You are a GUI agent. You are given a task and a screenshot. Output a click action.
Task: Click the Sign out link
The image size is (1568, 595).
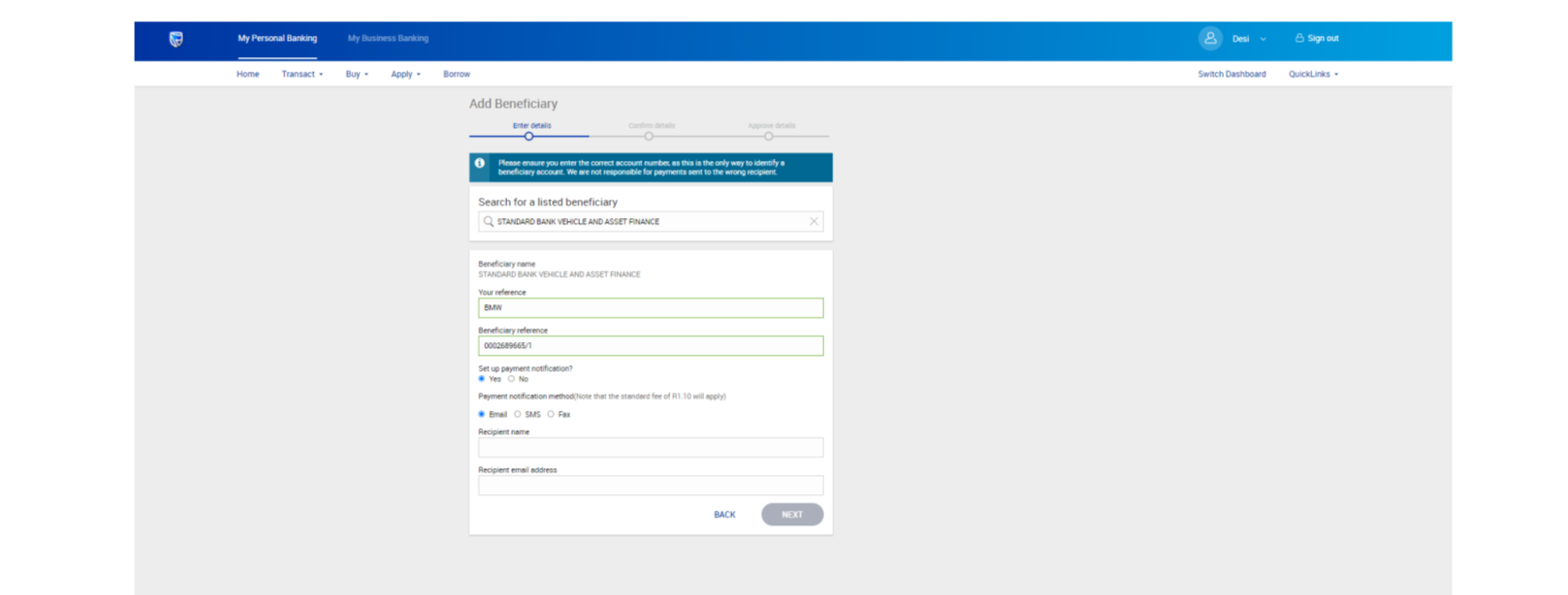pyautogui.click(x=1323, y=39)
